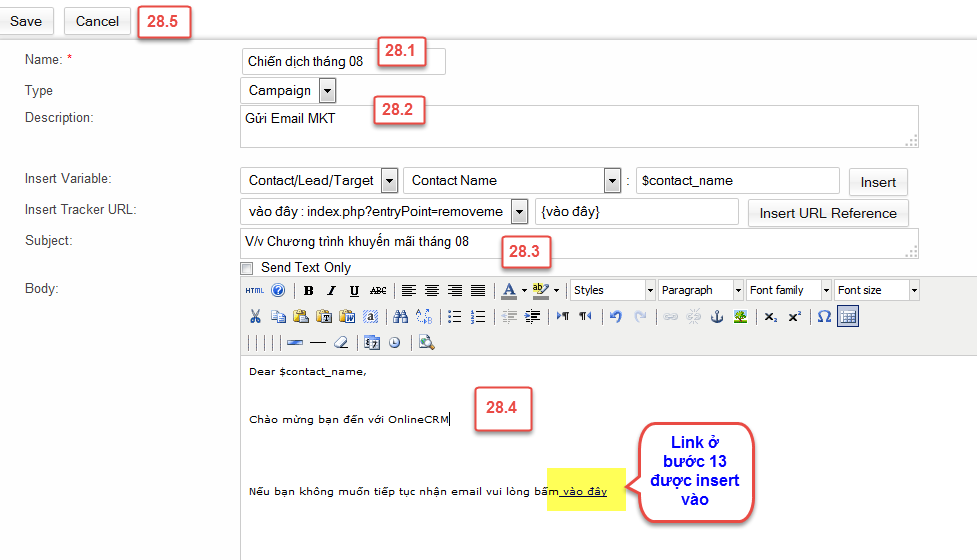This screenshot has width=977, height=560.
Task: Insert time clock icon
Action: point(394,343)
